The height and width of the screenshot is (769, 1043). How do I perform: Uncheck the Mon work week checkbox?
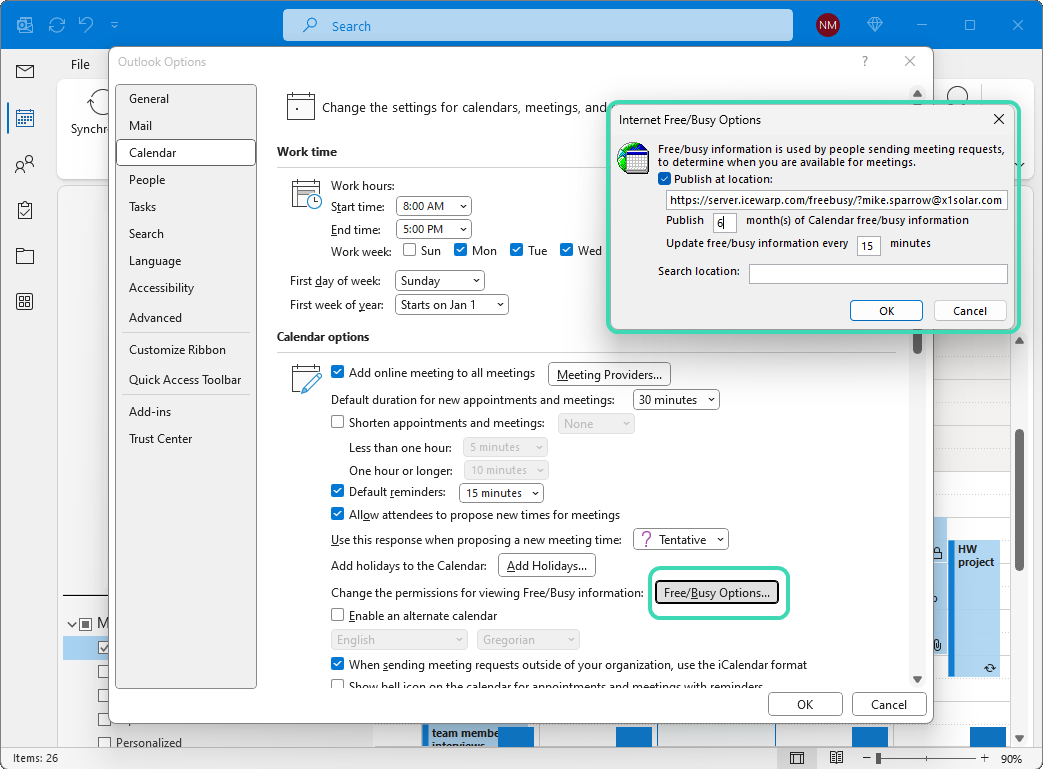pyautogui.click(x=460, y=250)
